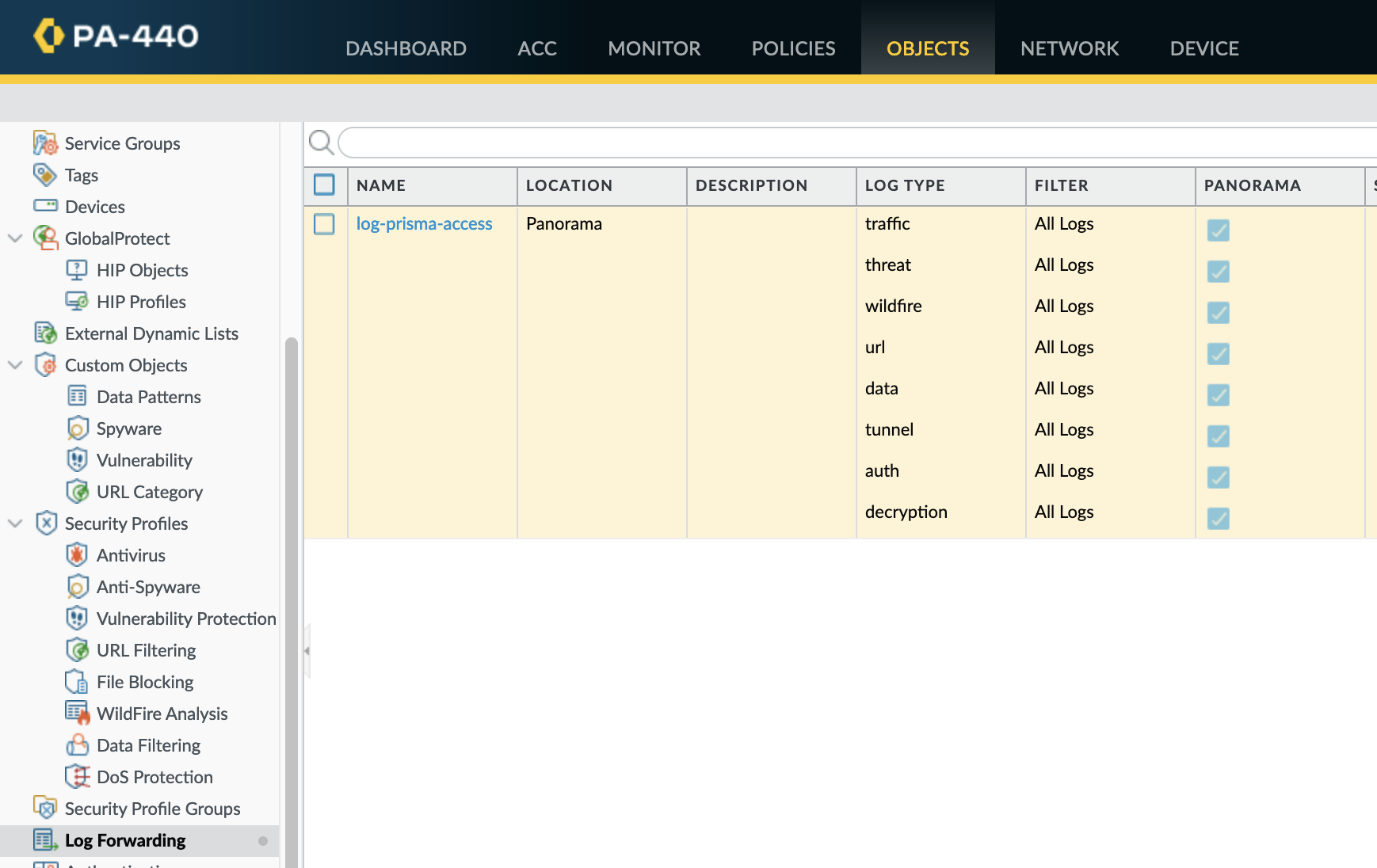
Task: Click the Security Profile Groups icon
Action: pos(45,808)
